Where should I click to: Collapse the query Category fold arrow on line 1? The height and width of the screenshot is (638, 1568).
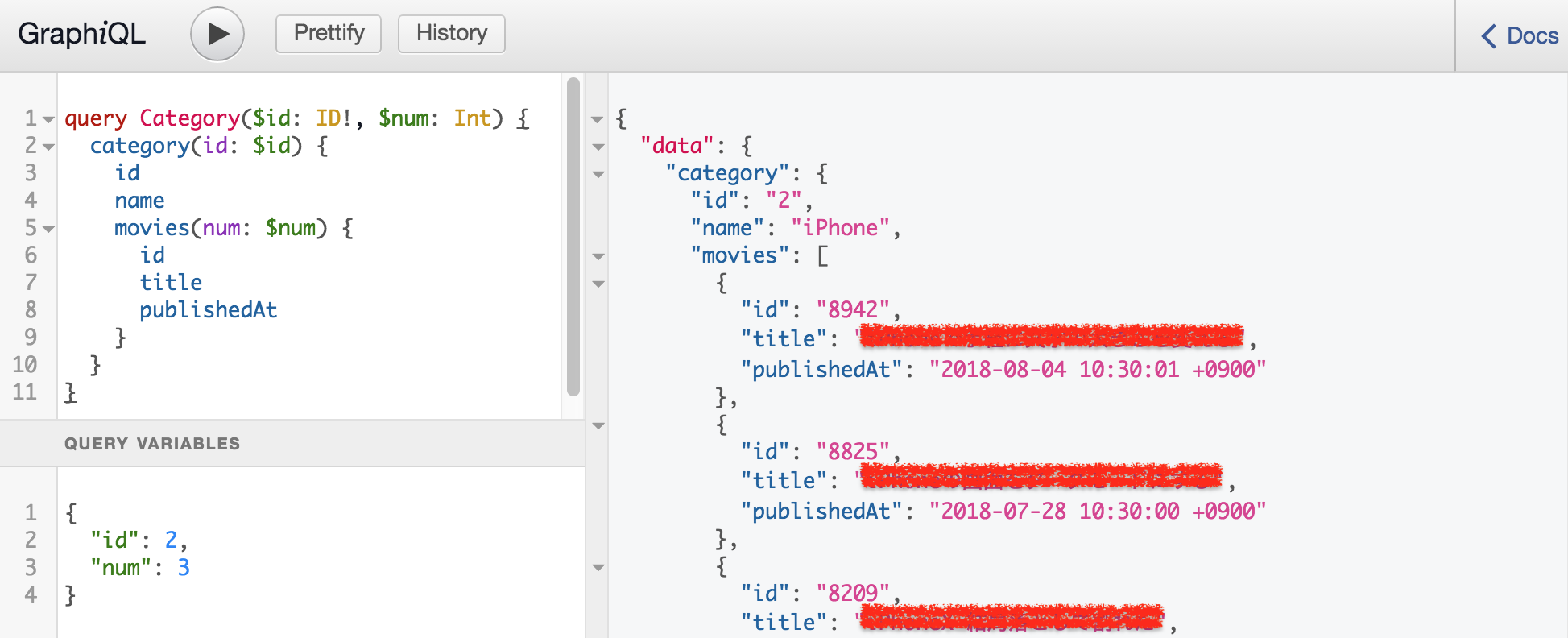[48, 119]
